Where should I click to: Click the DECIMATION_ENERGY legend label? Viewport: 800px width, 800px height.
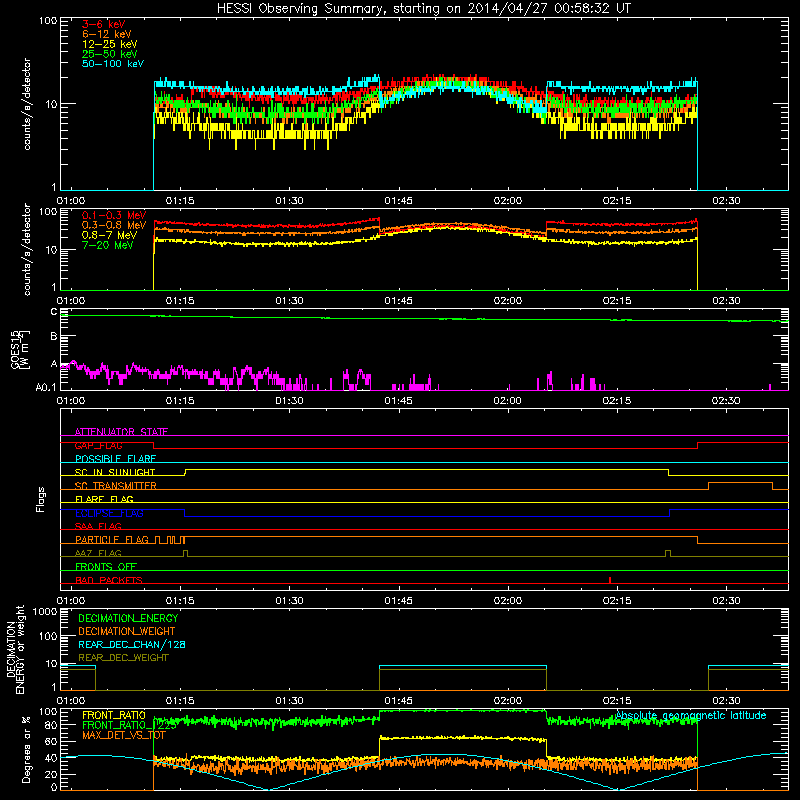(x=128, y=618)
